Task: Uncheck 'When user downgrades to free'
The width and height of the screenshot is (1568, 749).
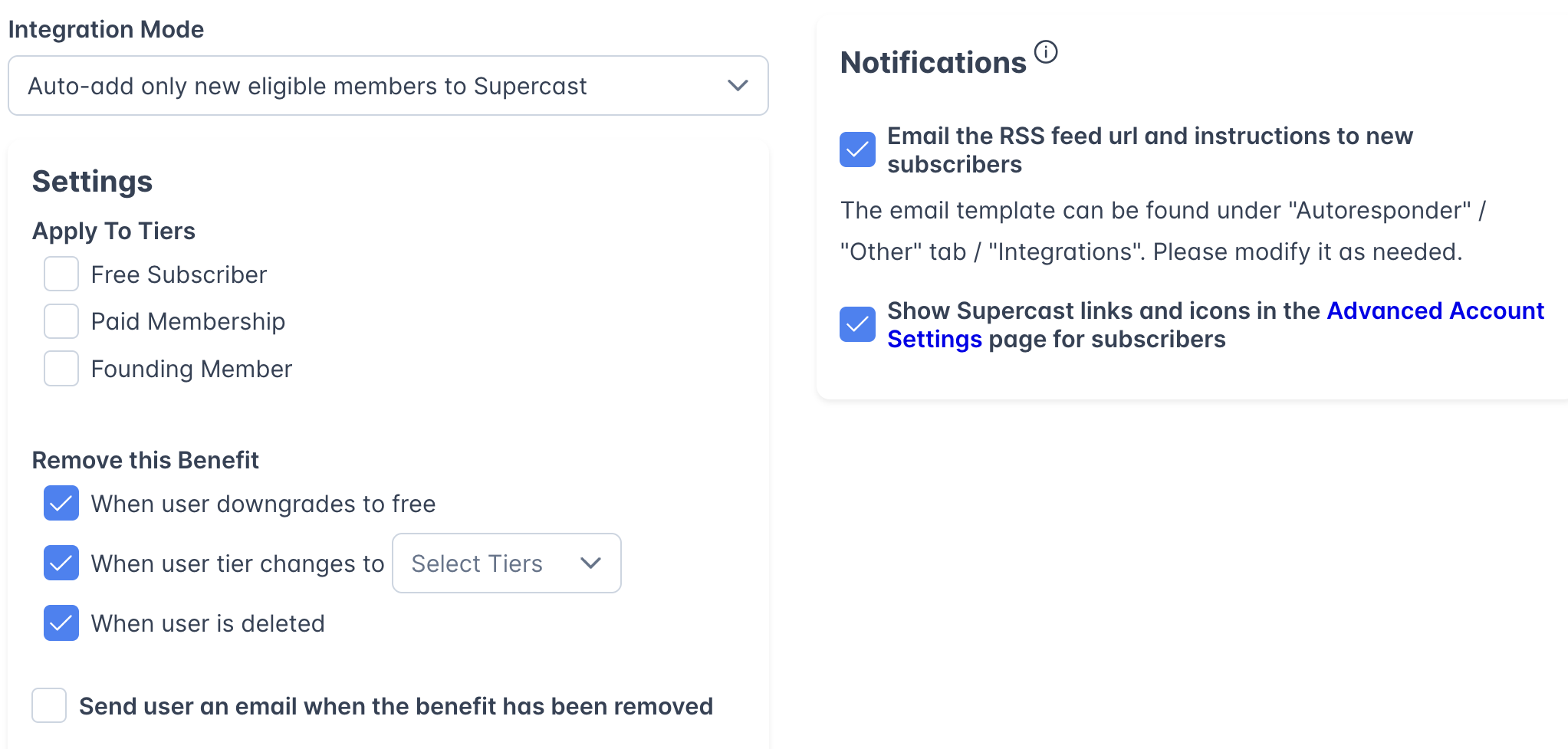Action: [x=61, y=504]
